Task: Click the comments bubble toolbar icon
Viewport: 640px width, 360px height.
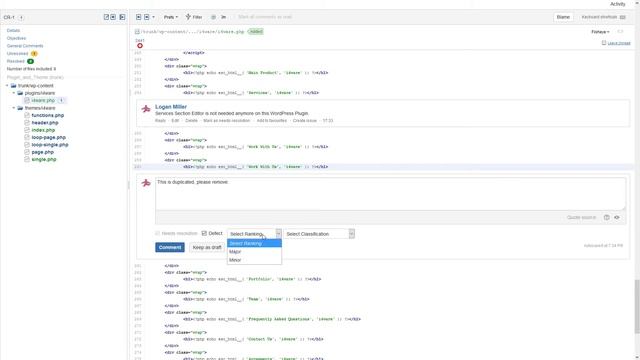Action: [x=213, y=17]
